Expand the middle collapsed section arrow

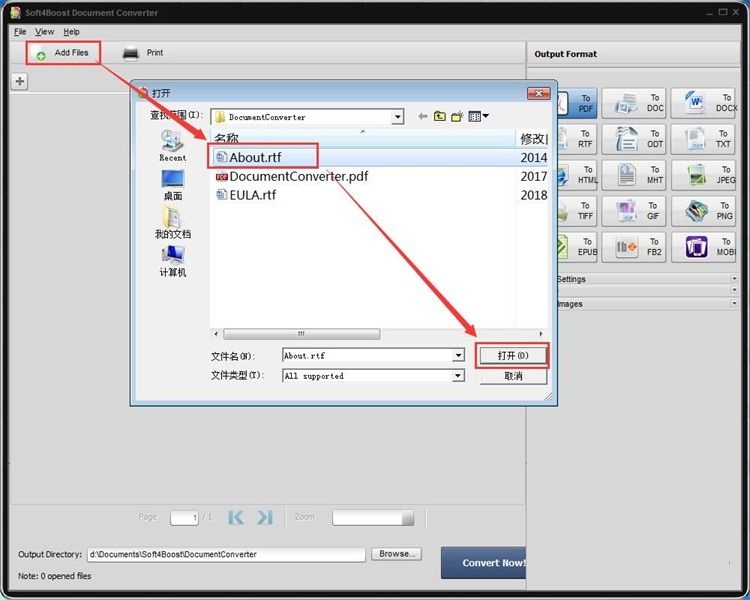coord(734,290)
